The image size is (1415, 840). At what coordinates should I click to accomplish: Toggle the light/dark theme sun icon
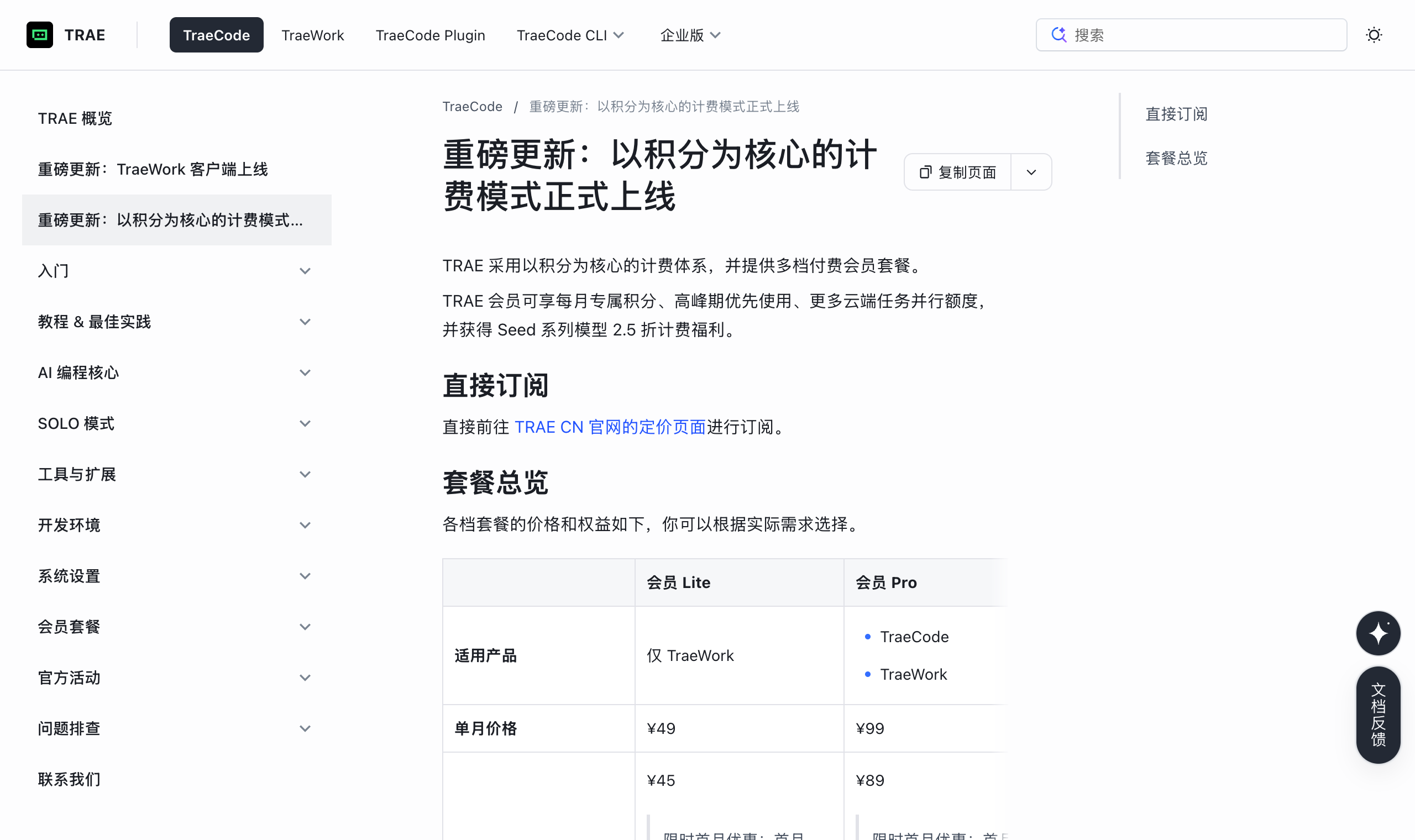click(x=1374, y=35)
